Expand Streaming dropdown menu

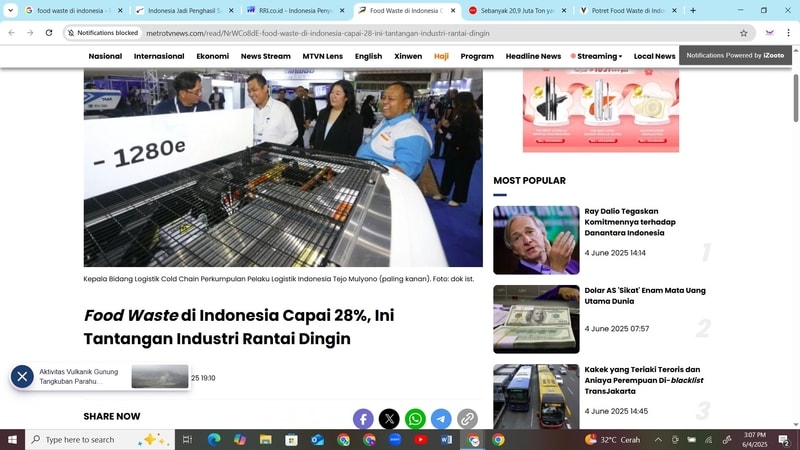[596, 56]
